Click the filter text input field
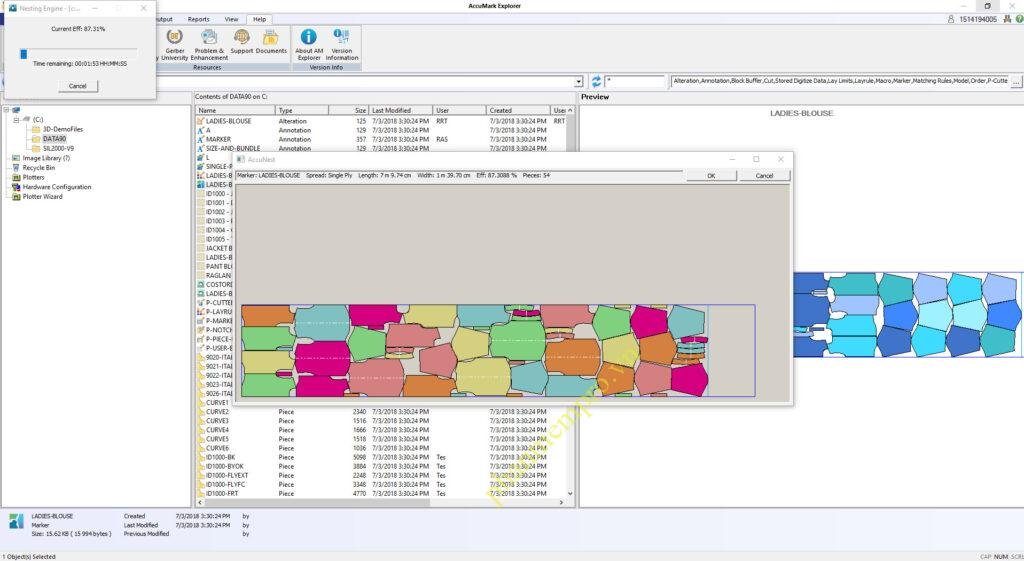The width and height of the screenshot is (1024, 561). pyautogui.click(x=636, y=81)
